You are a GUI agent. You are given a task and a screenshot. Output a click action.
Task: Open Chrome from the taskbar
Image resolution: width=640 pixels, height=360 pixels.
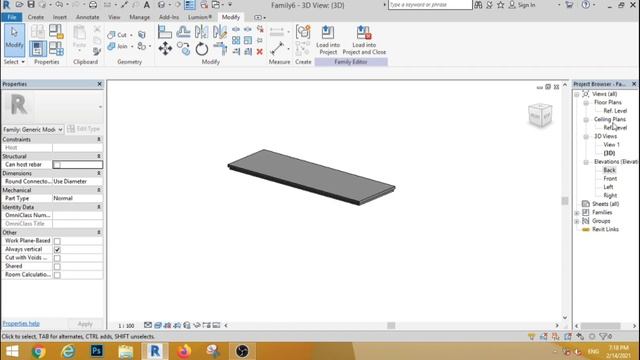tap(39, 351)
